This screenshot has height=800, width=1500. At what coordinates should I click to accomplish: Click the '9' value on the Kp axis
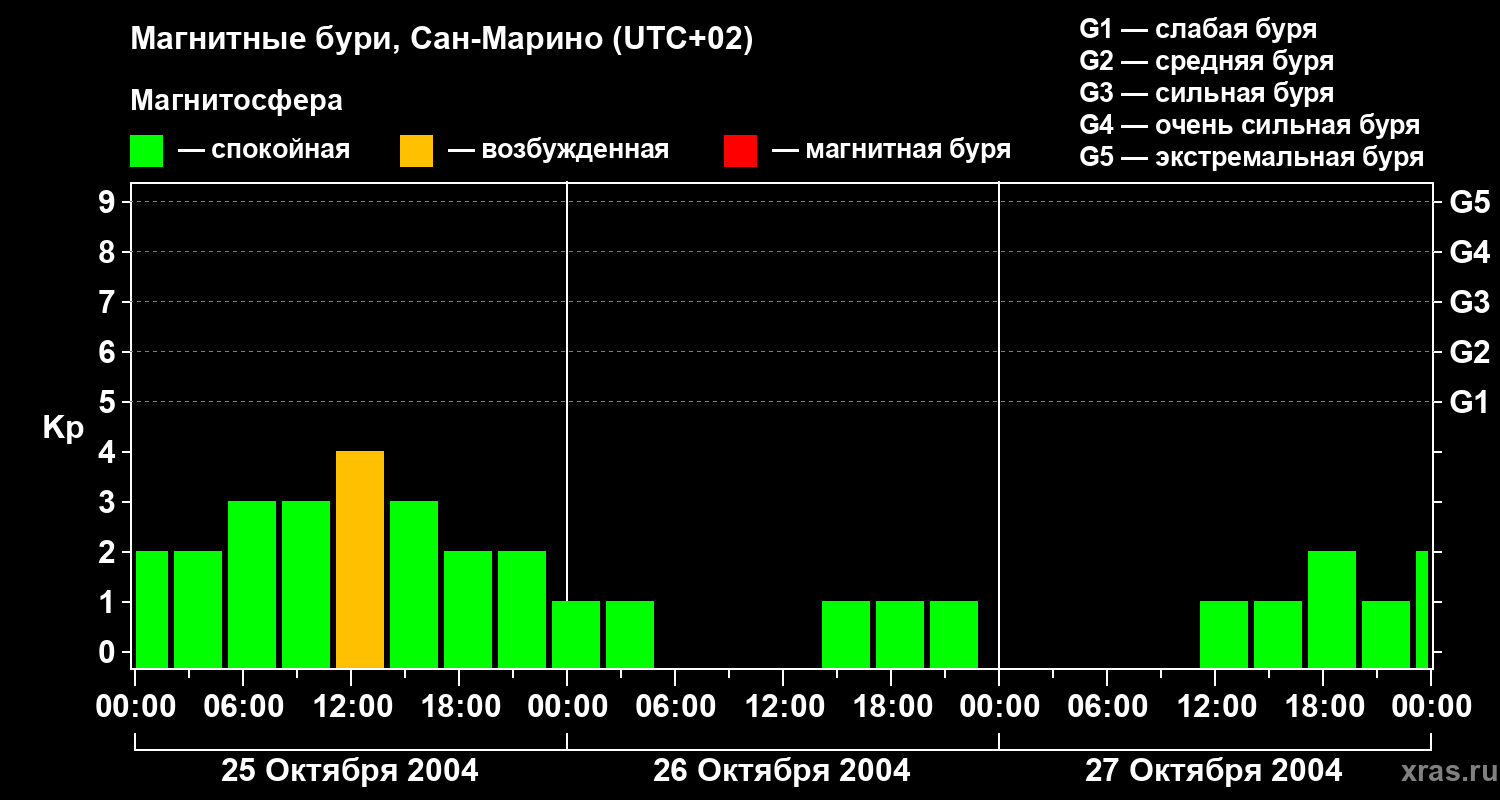click(x=109, y=202)
